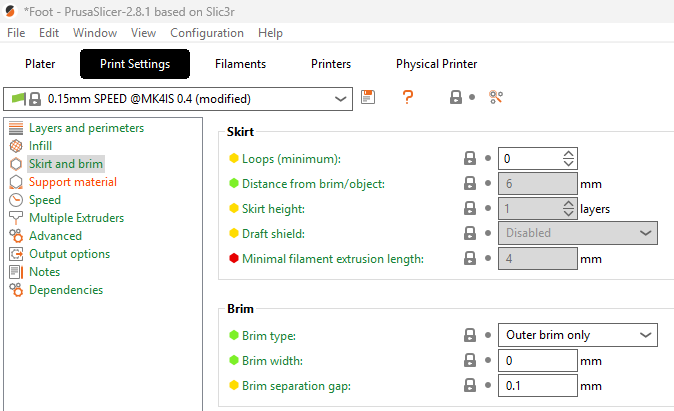The width and height of the screenshot is (674, 411).
Task: Click red mode marker for Minimal filament extrusion length
Action: click(234, 258)
